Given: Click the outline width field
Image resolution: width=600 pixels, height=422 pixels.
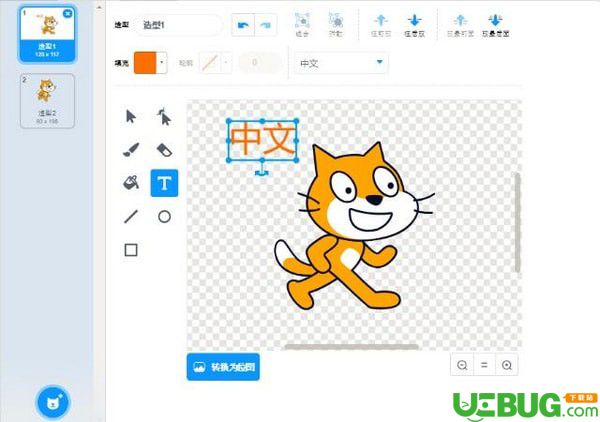Looking at the screenshot, I should coord(261,62).
